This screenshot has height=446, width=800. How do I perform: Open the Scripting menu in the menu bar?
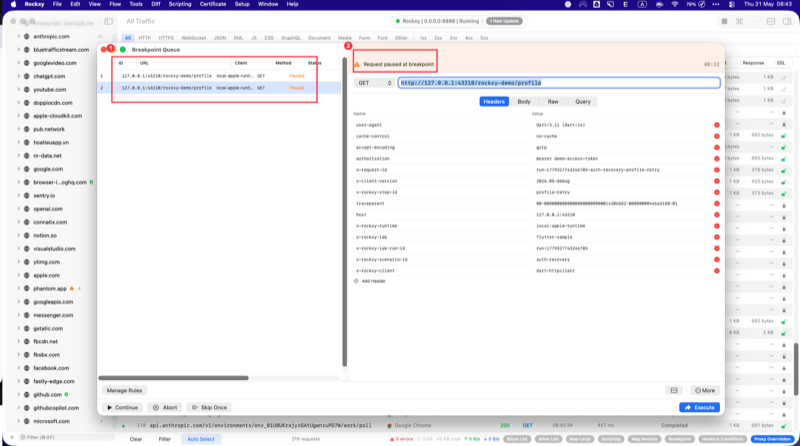[x=180, y=4]
